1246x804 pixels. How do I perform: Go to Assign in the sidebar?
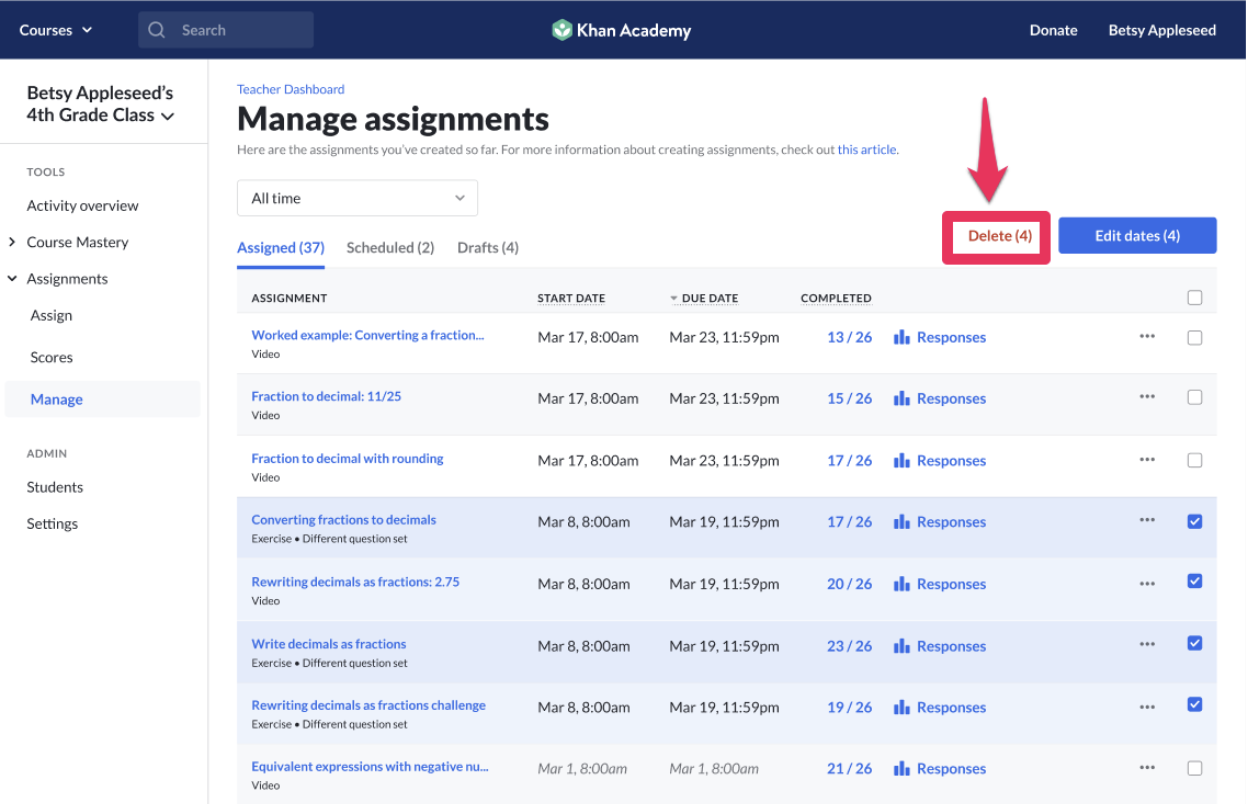click(51, 315)
